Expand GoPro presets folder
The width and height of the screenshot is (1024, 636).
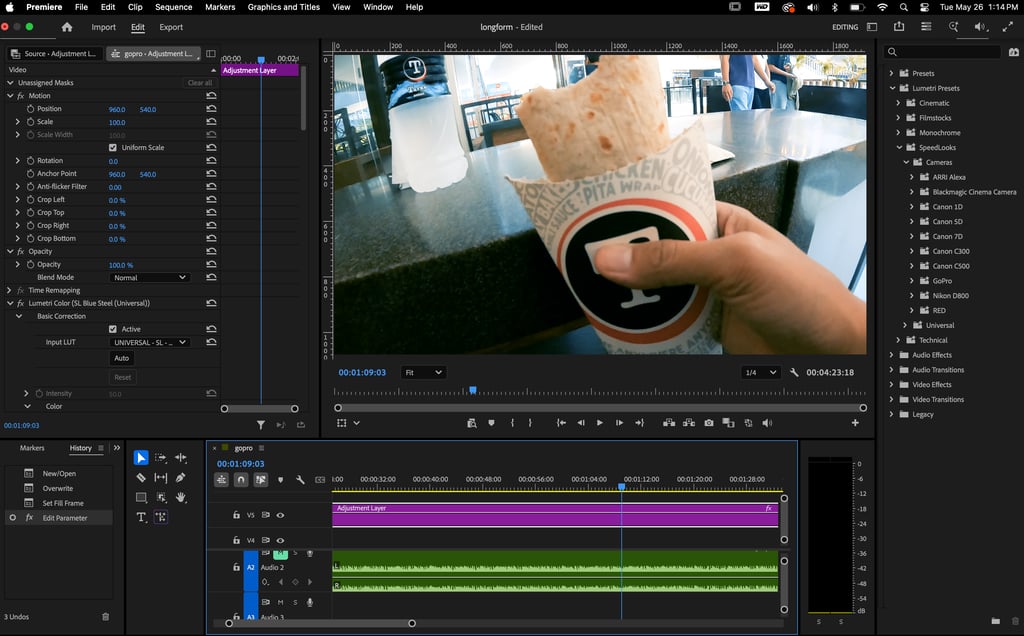coord(912,281)
